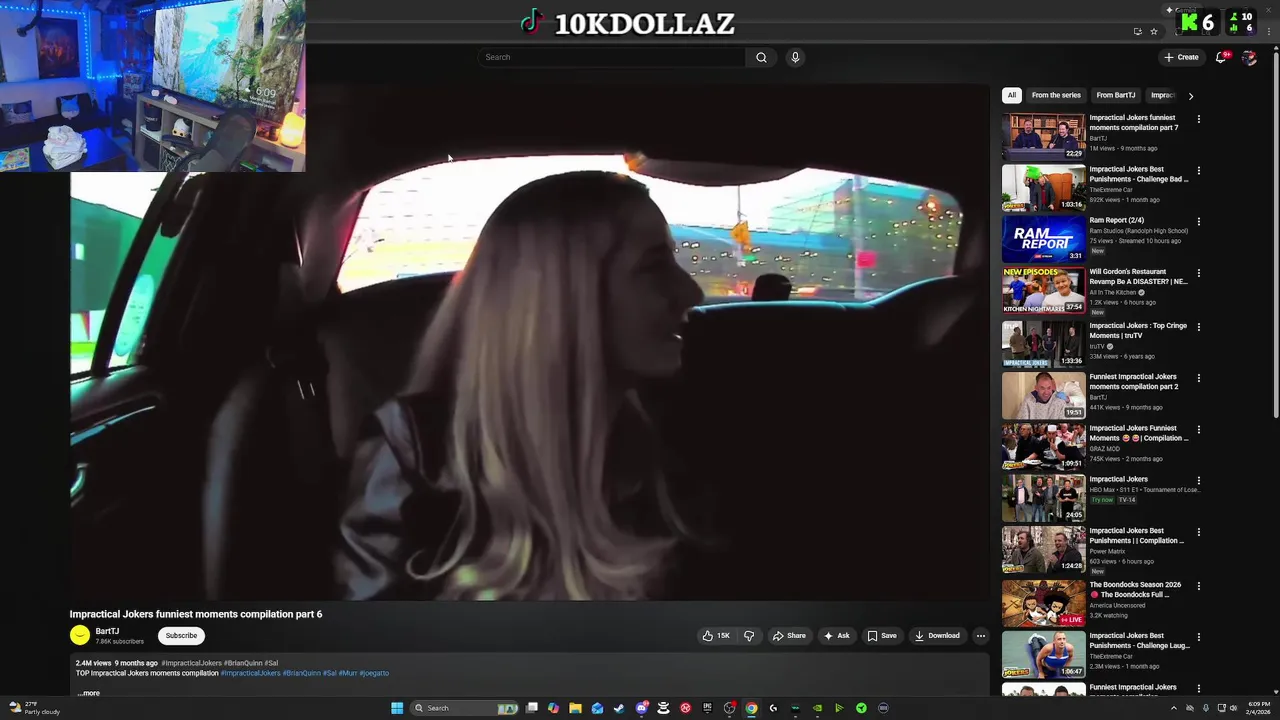
Task: Click the Ask button
Action: pos(836,636)
